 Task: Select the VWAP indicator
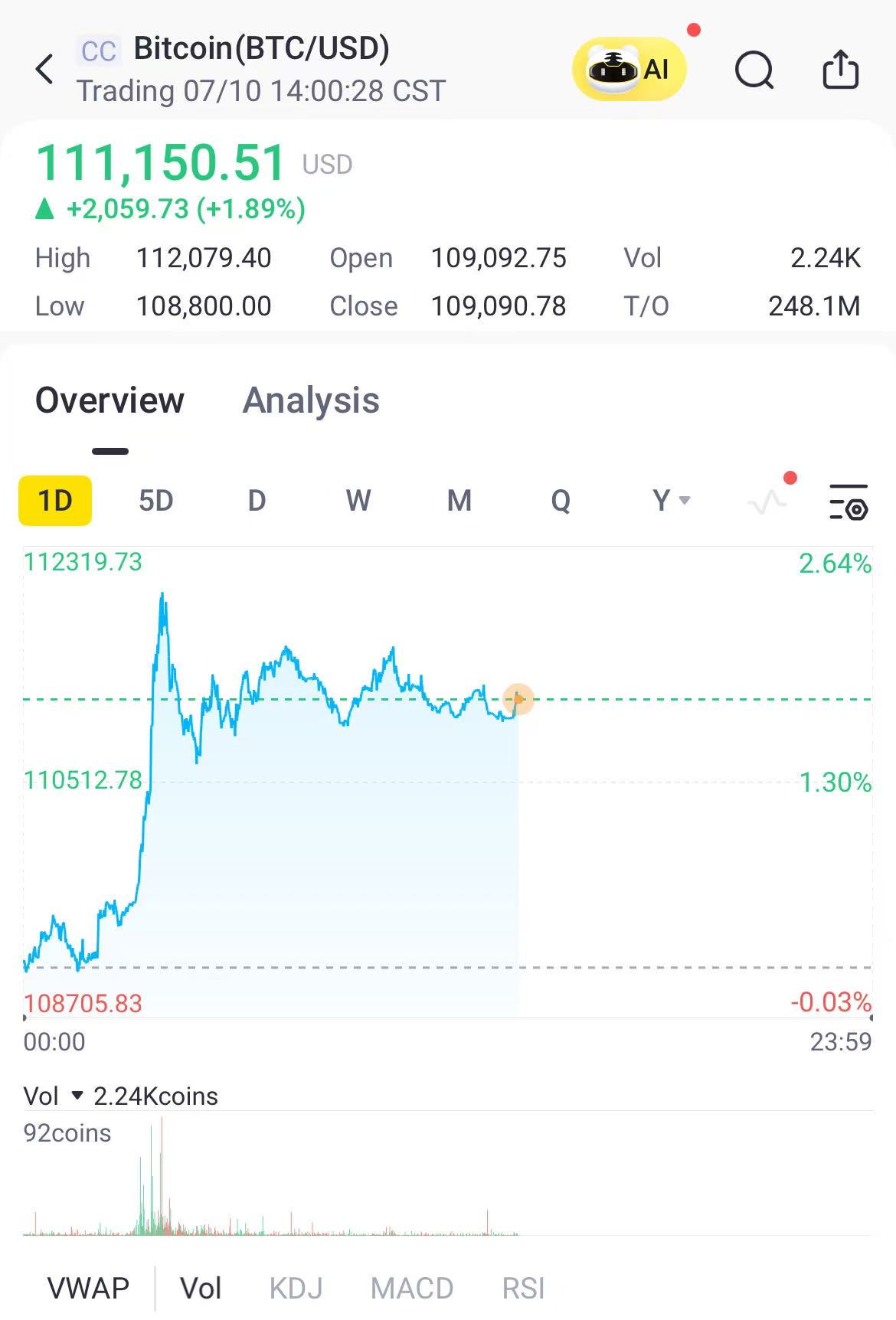pos(88,1288)
